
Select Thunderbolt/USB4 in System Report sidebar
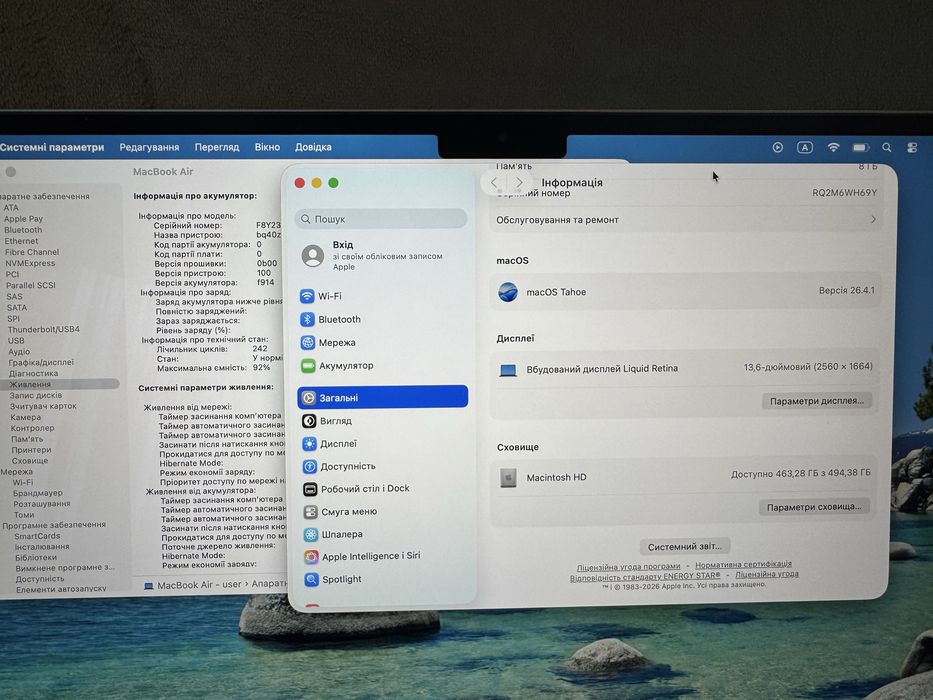(43, 329)
